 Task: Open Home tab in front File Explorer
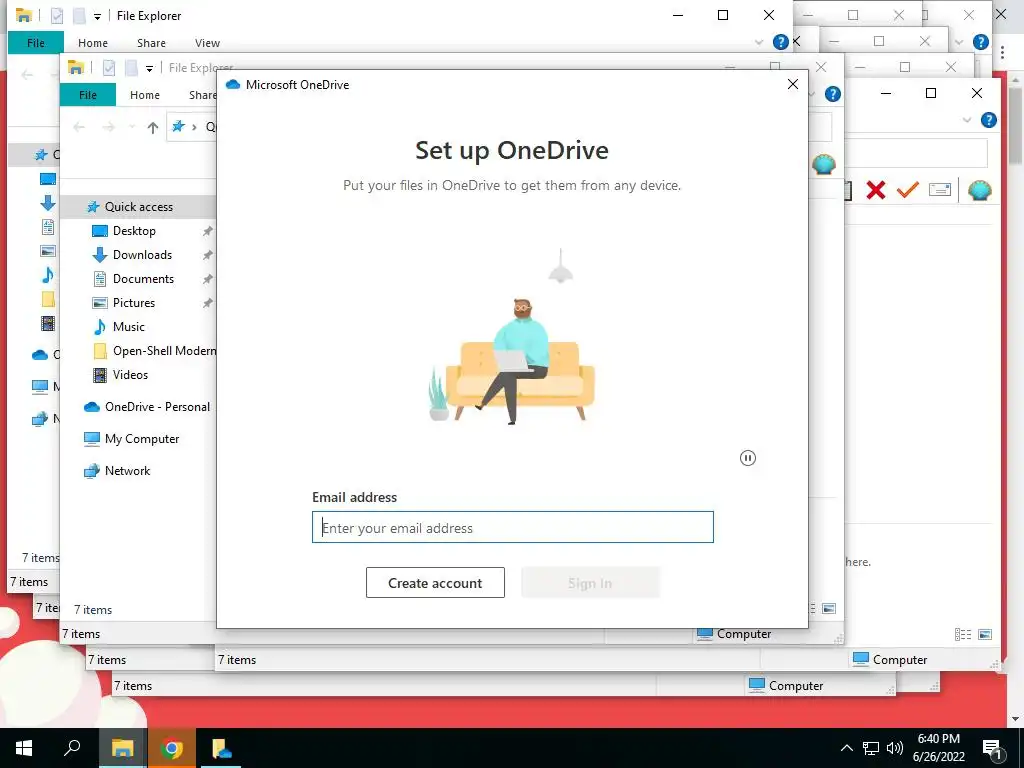point(144,95)
